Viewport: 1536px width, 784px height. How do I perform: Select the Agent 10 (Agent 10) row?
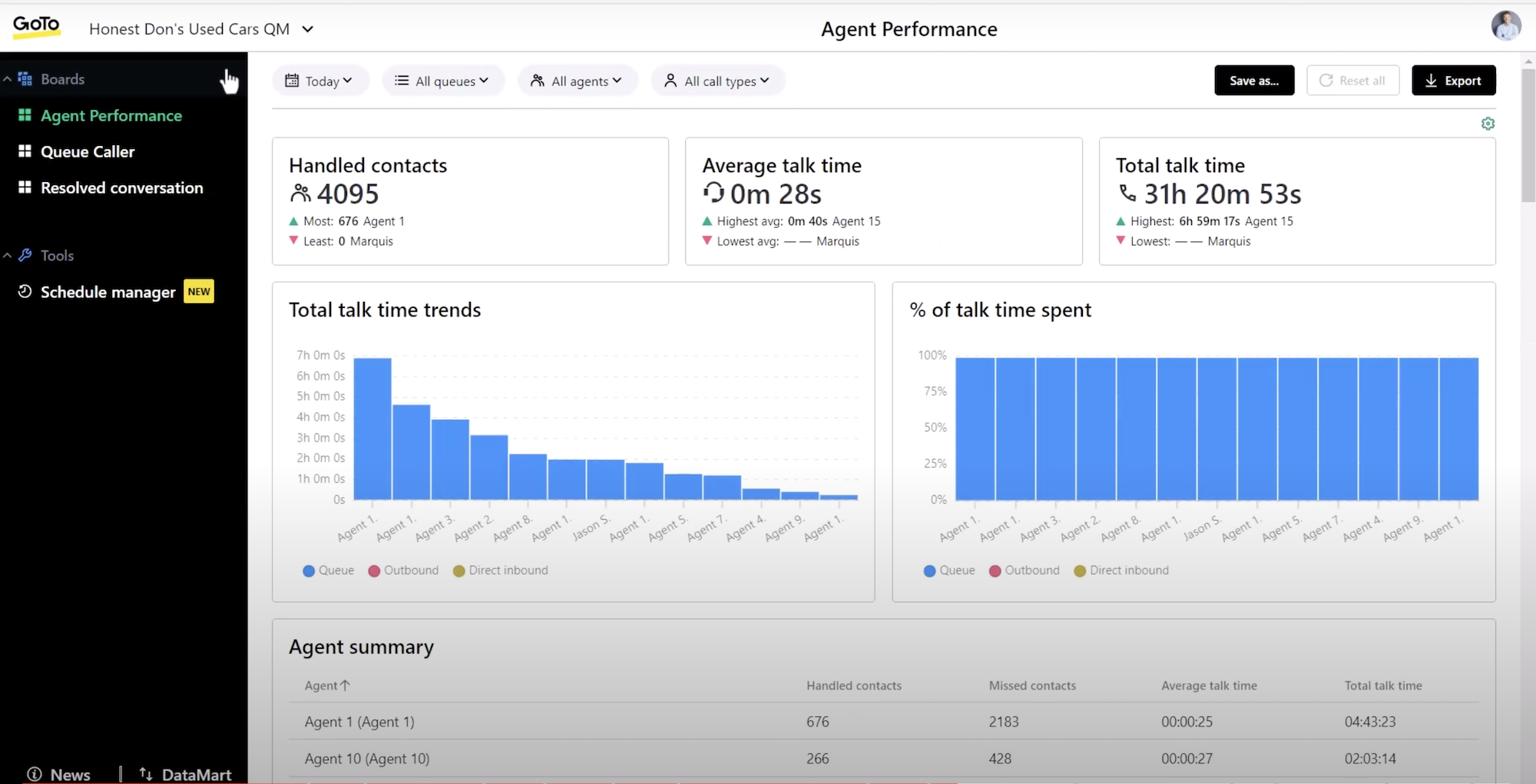pyautogui.click(x=884, y=758)
